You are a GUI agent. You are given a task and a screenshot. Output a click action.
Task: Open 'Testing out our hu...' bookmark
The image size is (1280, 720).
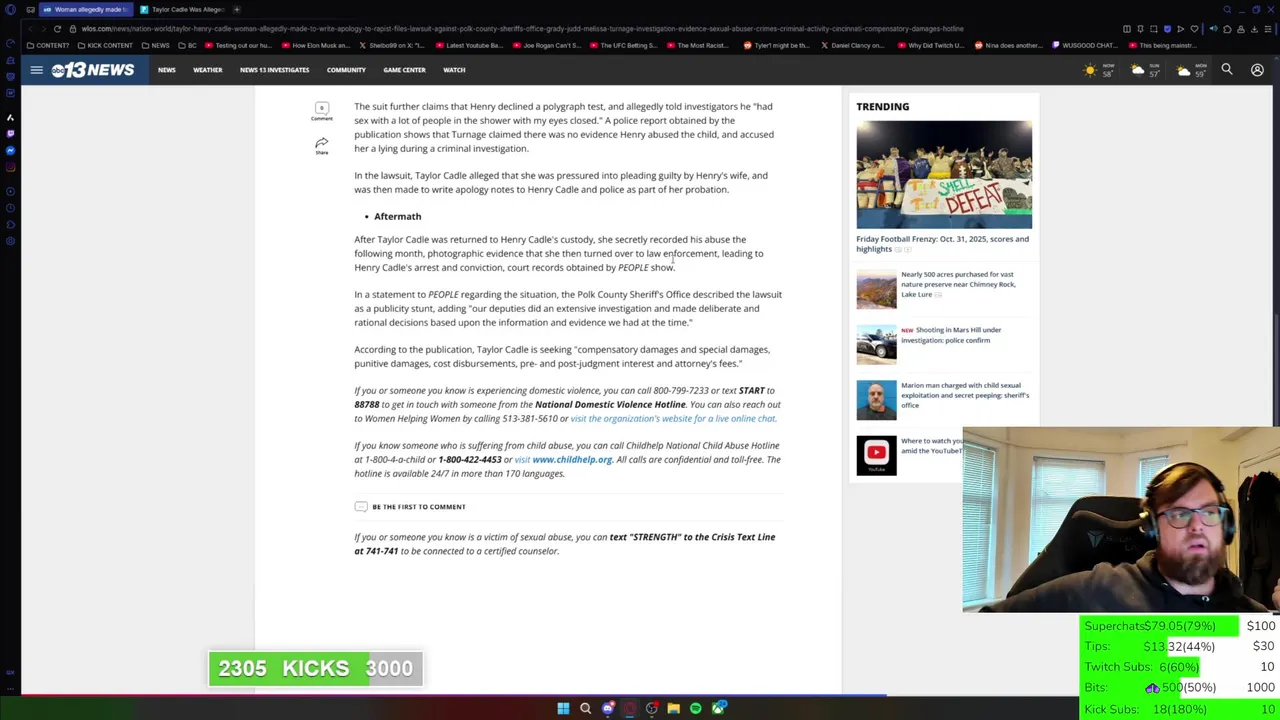[x=239, y=45]
